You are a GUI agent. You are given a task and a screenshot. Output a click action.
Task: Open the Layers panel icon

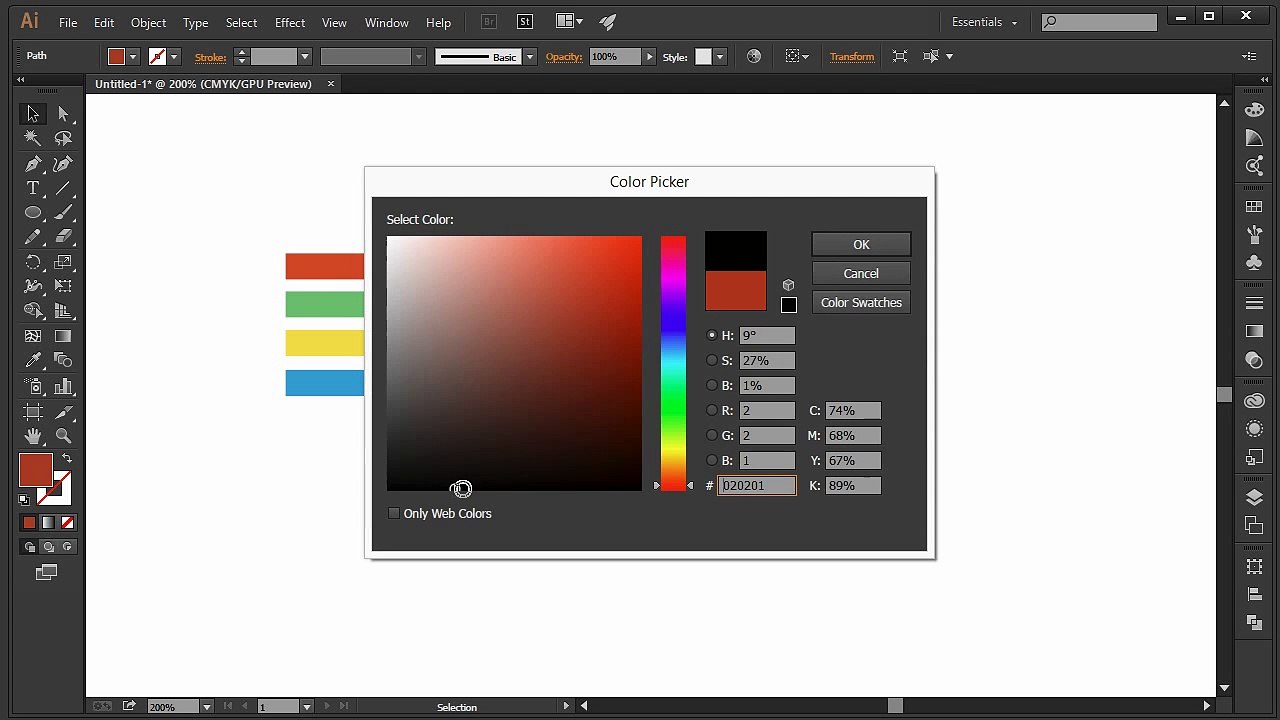[1254, 498]
